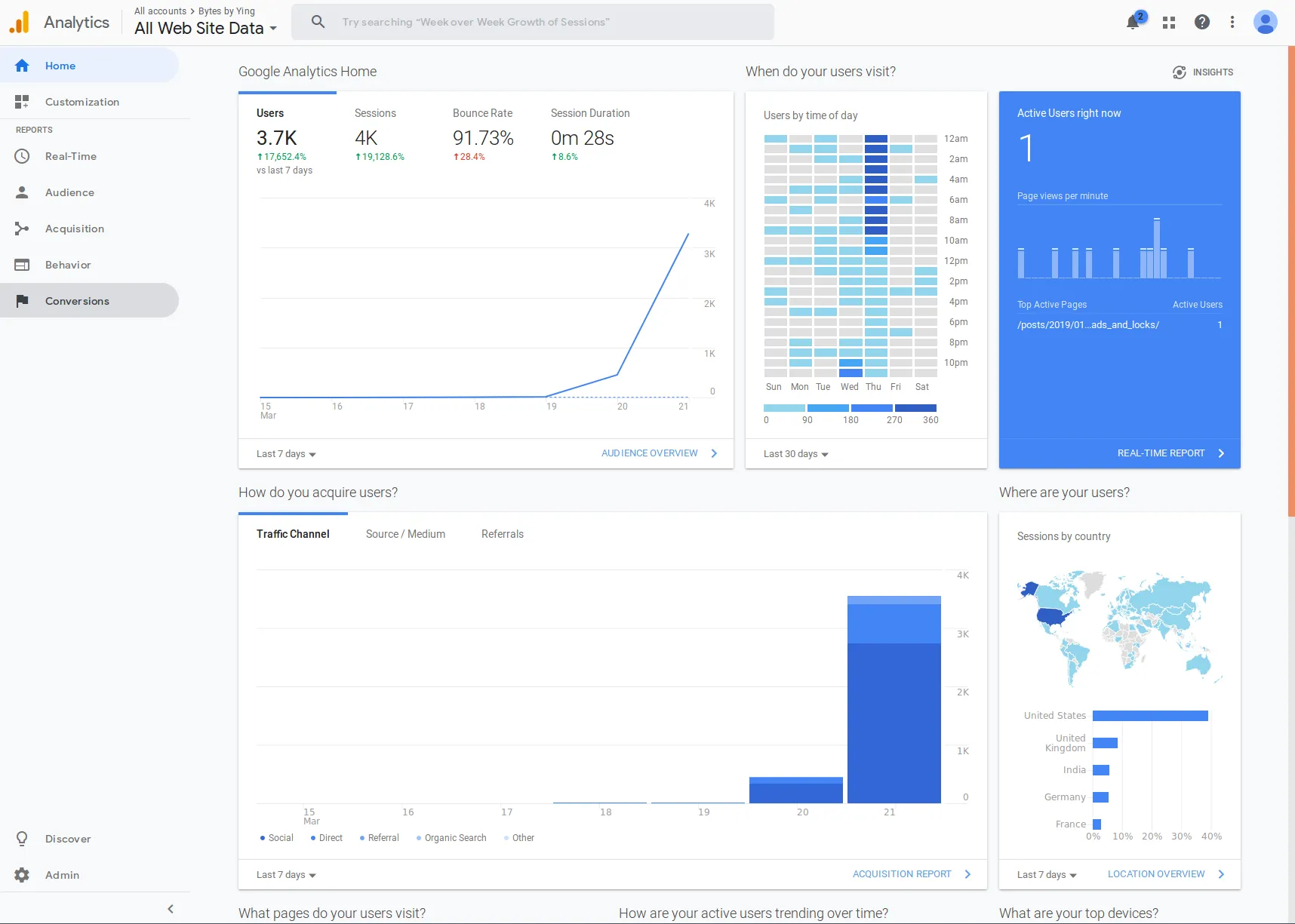This screenshot has width=1295, height=924.
Task: Click the All accounts breadcrumb link
Action: point(160,11)
